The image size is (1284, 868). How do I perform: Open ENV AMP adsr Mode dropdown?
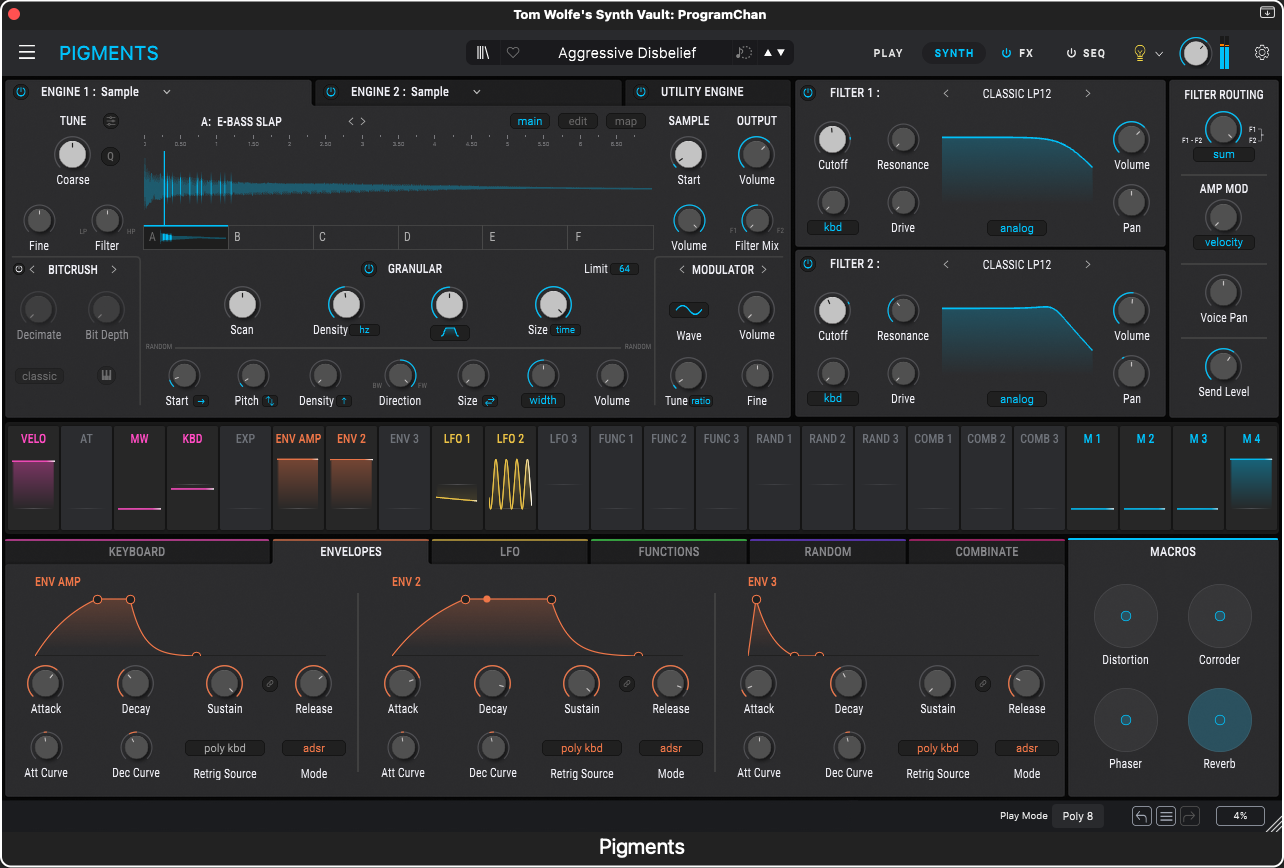click(313, 748)
